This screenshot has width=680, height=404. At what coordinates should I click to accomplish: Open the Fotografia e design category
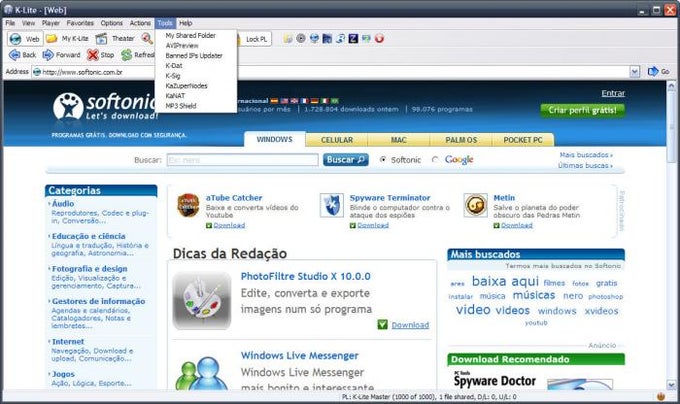point(90,269)
